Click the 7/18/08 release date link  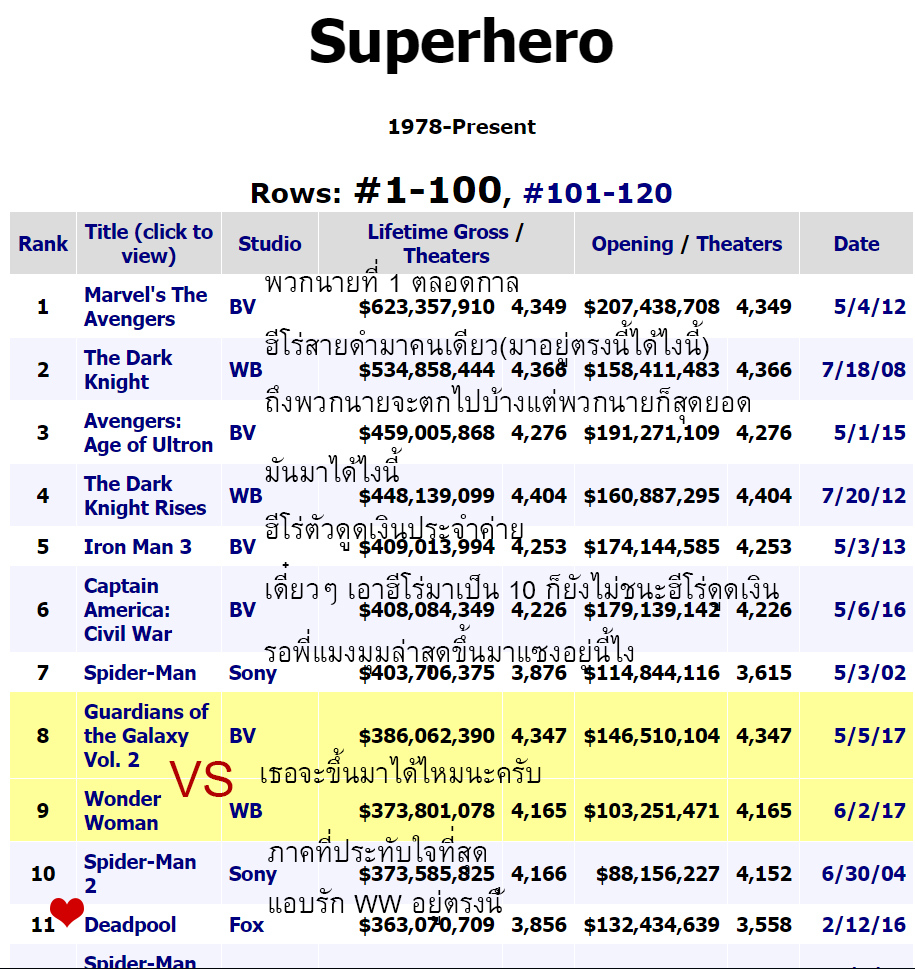863,370
